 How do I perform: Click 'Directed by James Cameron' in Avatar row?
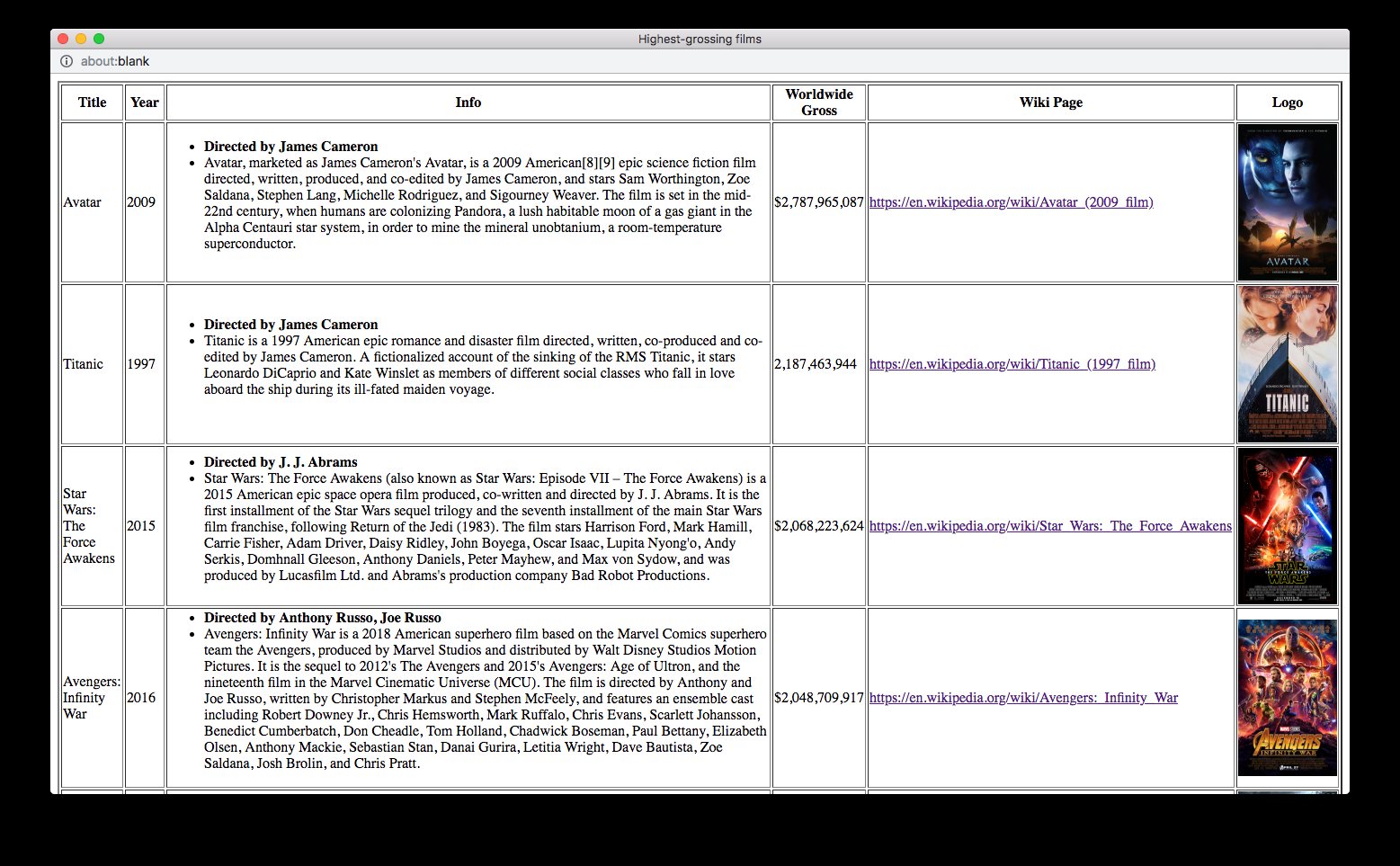pos(290,147)
